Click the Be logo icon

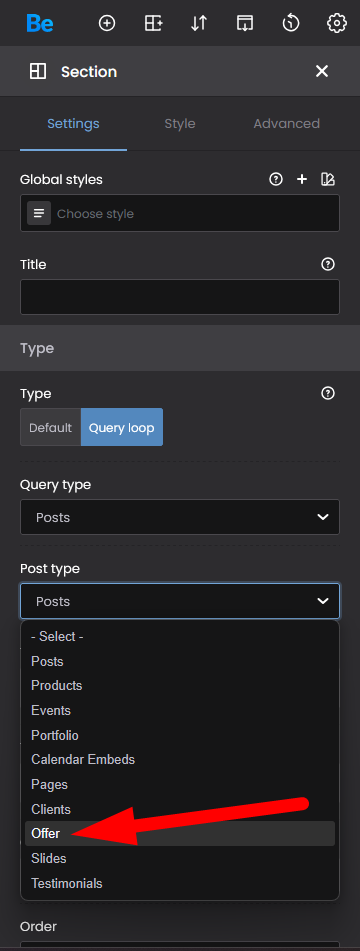tap(40, 23)
